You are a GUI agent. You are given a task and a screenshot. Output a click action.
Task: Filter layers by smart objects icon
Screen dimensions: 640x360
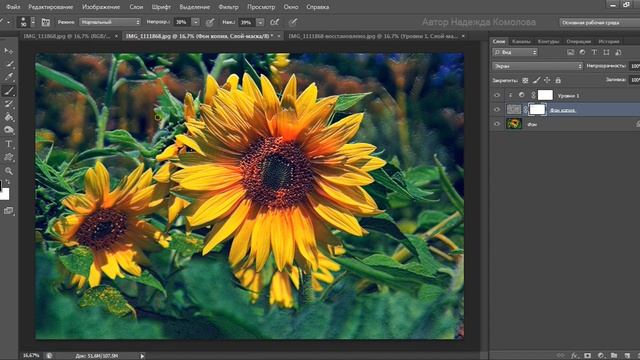[618, 52]
